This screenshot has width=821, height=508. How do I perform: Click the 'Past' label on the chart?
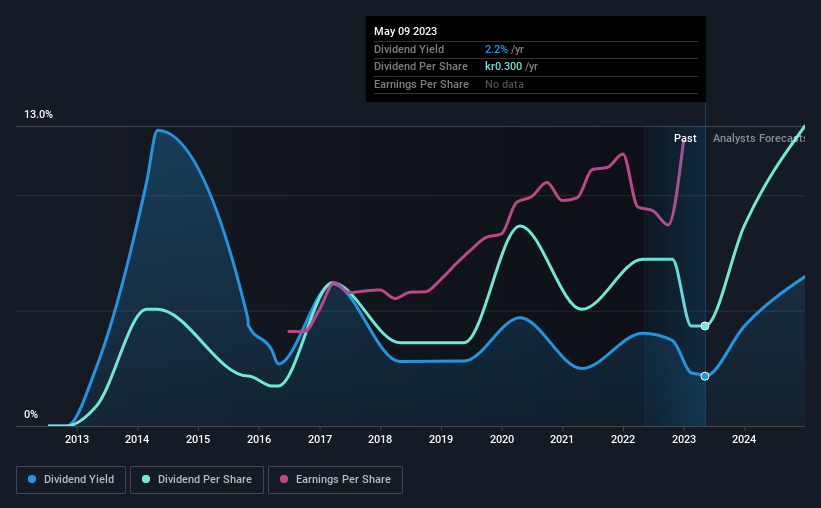[x=685, y=138]
